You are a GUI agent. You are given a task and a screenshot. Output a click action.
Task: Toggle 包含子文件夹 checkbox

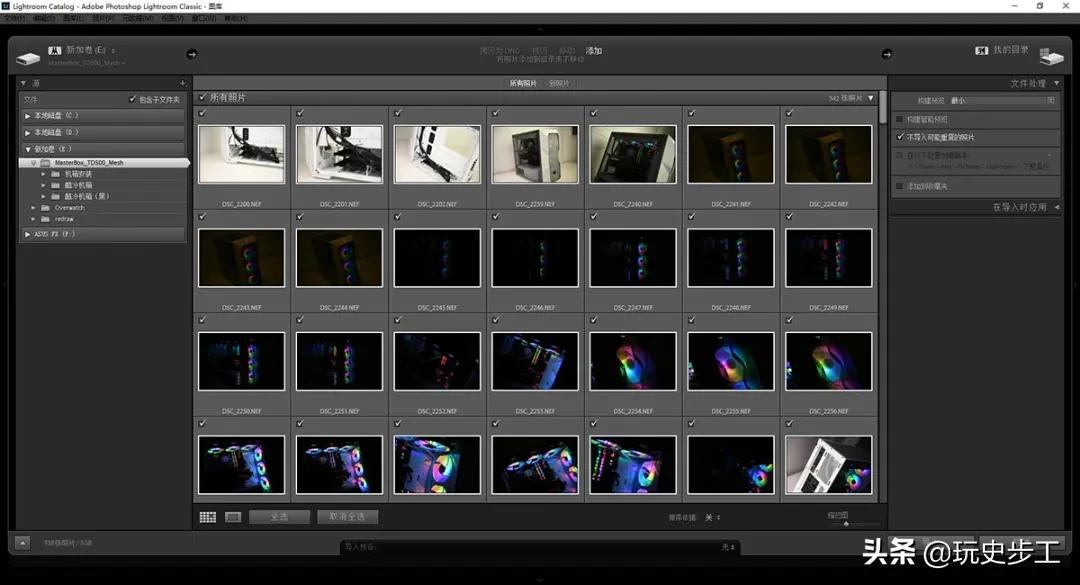tap(133, 99)
